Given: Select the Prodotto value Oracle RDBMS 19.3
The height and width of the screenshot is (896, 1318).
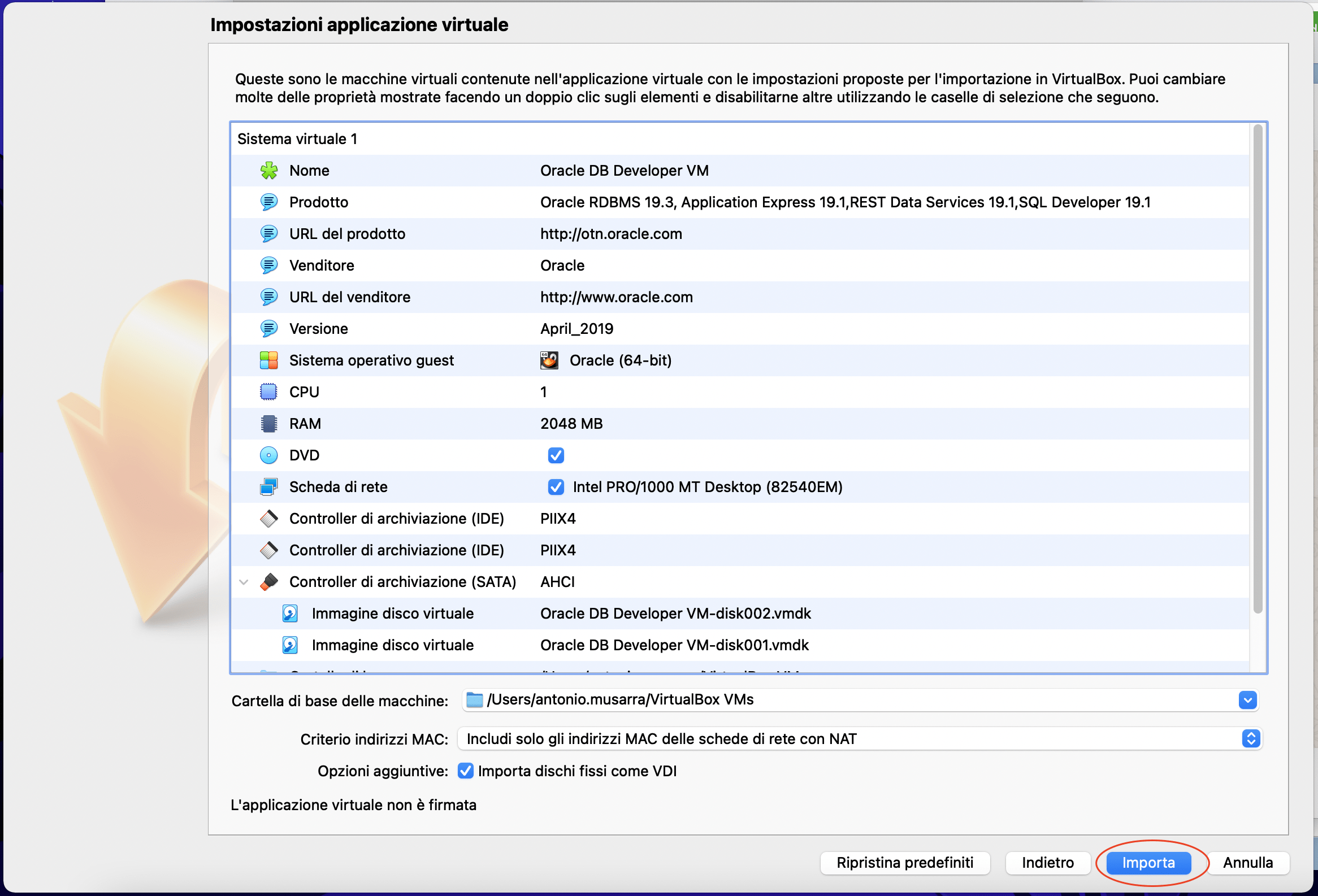Looking at the screenshot, I should pos(845,202).
